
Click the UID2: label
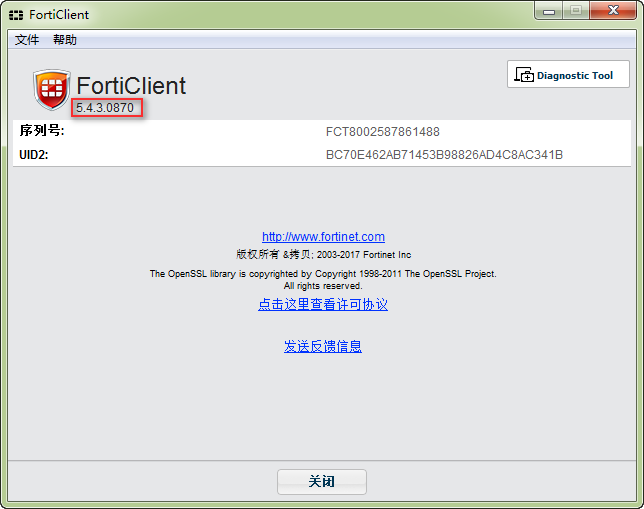click(x=34, y=155)
